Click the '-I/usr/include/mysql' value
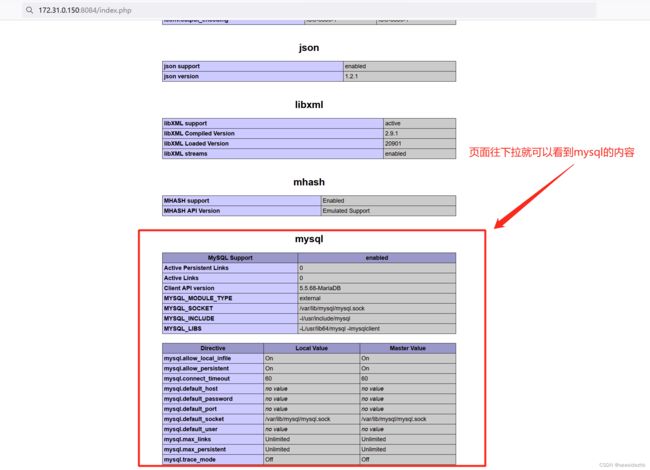The height and width of the screenshot is (470, 650). [376, 318]
